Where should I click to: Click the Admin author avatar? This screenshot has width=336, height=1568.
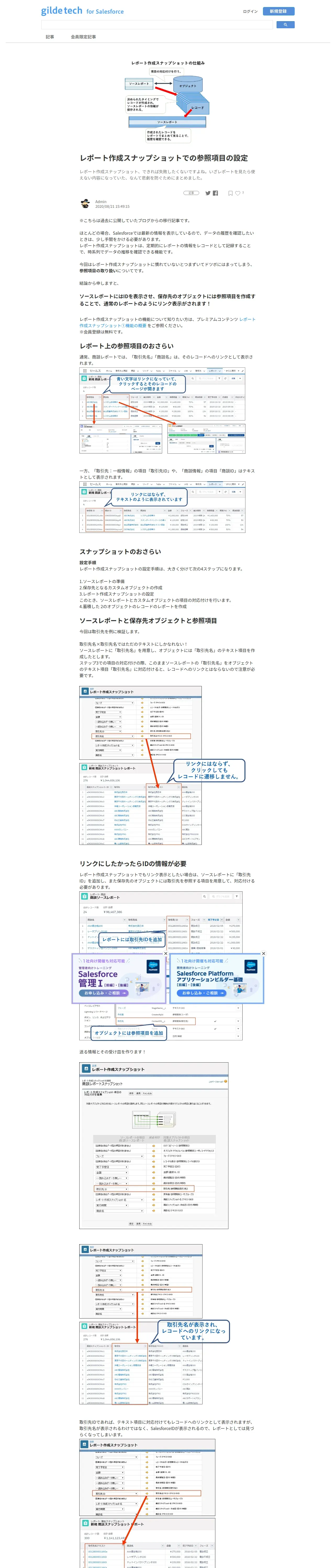point(85,203)
